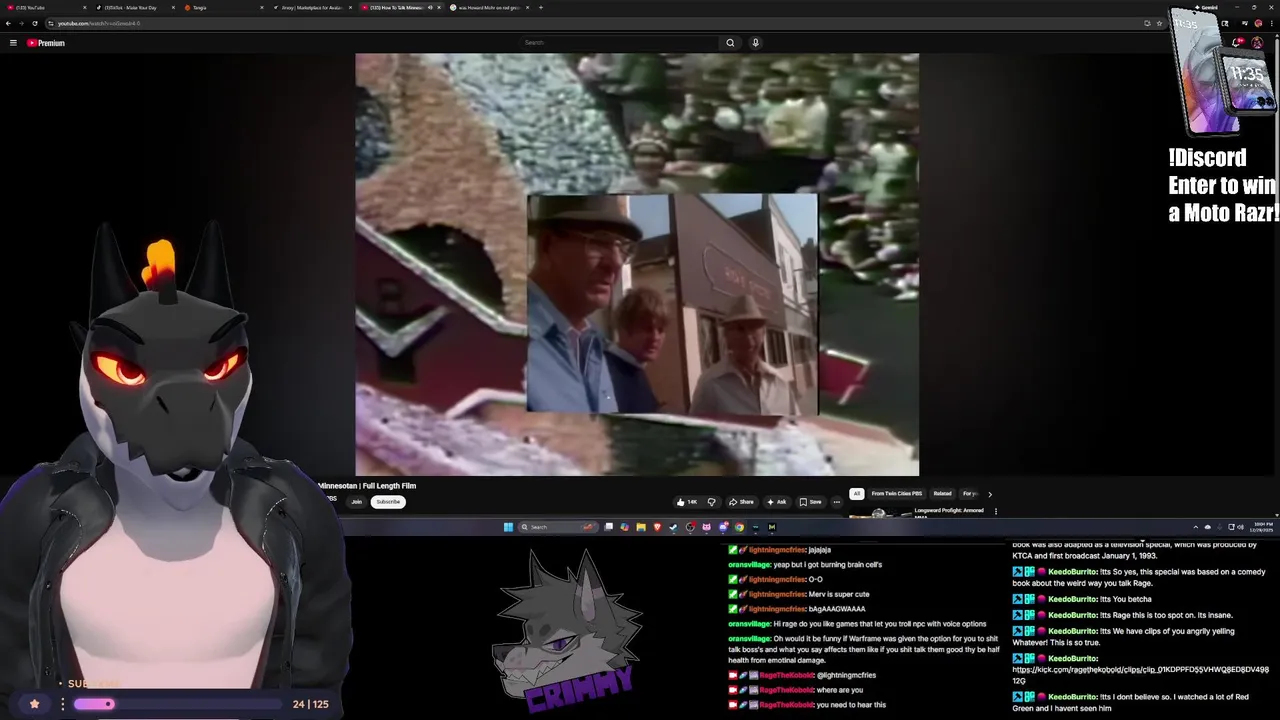Show hidden system tray icons chevron
This screenshot has width=1280, height=720.
click(x=1195, y=527)
